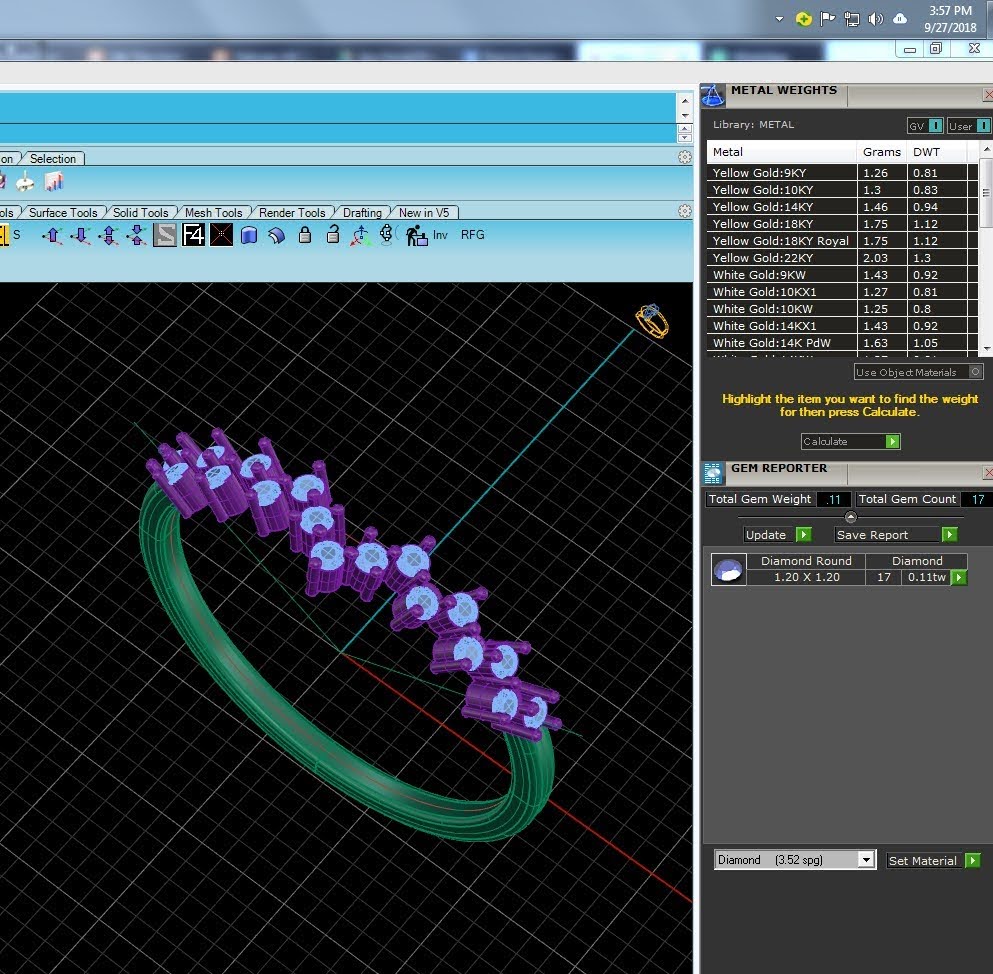Click the Metal Weights scale icon
Viewport: 993px width, 974px height.
tap(712, 96)
